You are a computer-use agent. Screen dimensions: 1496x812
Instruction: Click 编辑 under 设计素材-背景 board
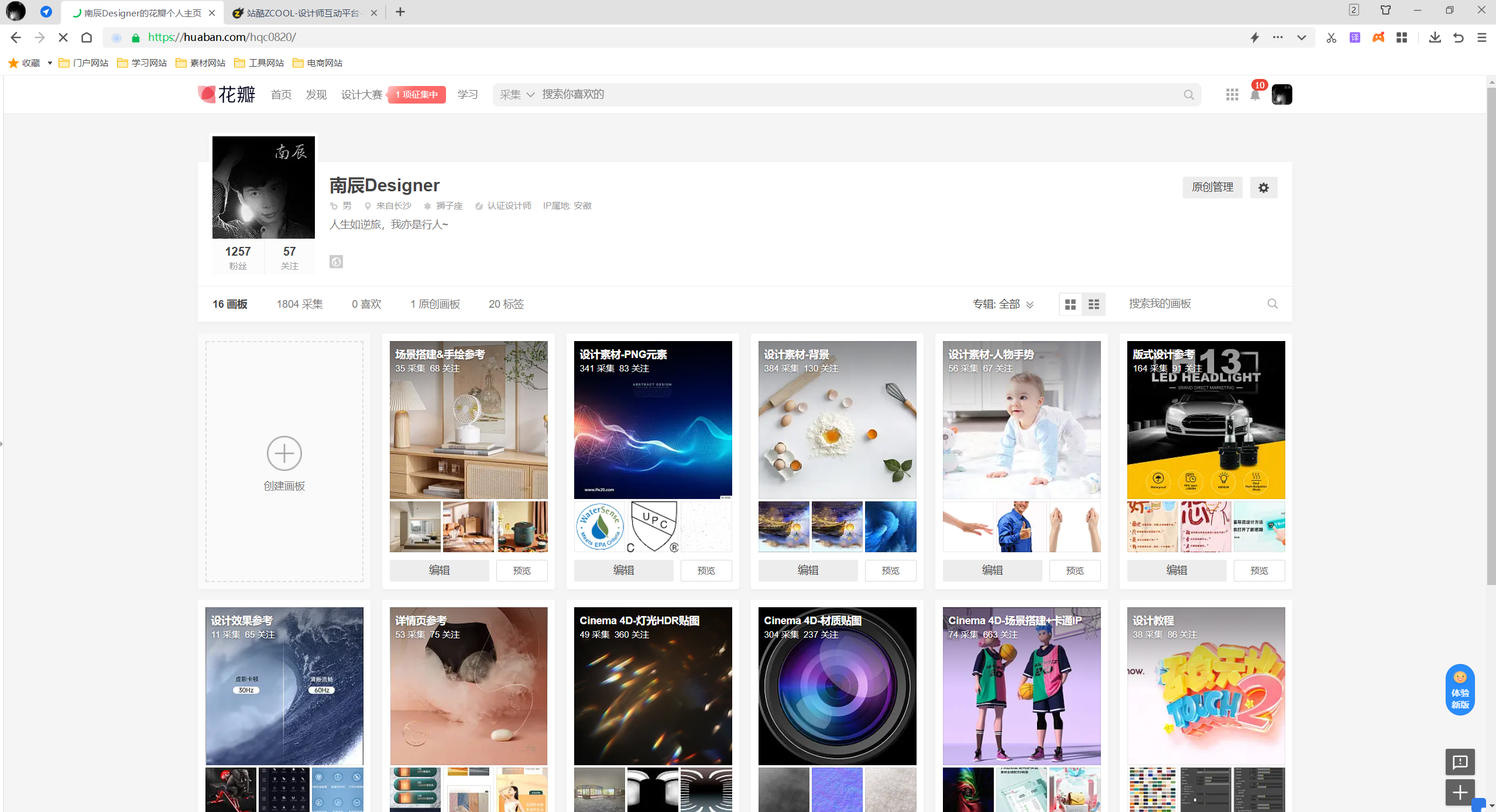point(808,570)
